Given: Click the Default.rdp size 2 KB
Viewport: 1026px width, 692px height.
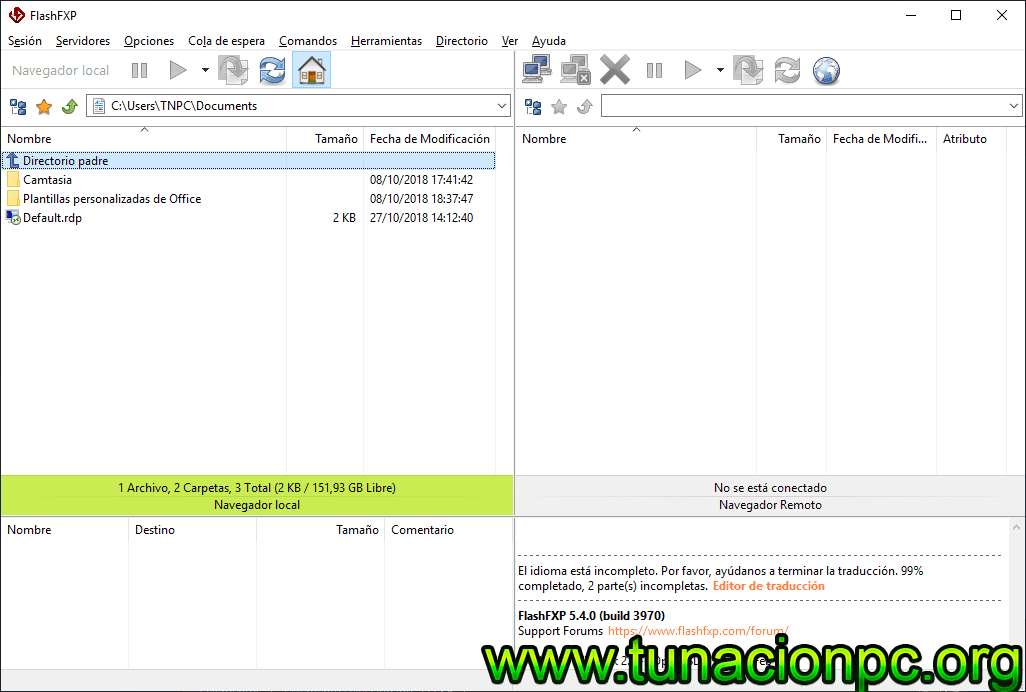Looking at the screenshot, I should [x=344, y=218].
